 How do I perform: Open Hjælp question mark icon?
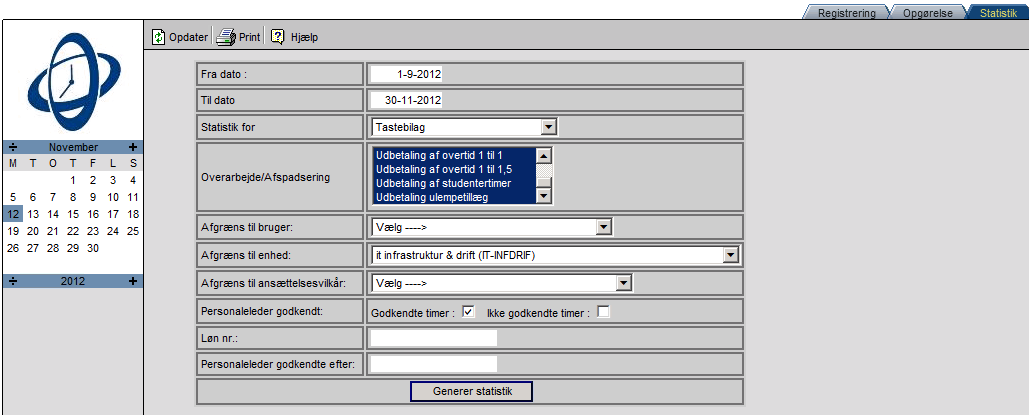278,37
